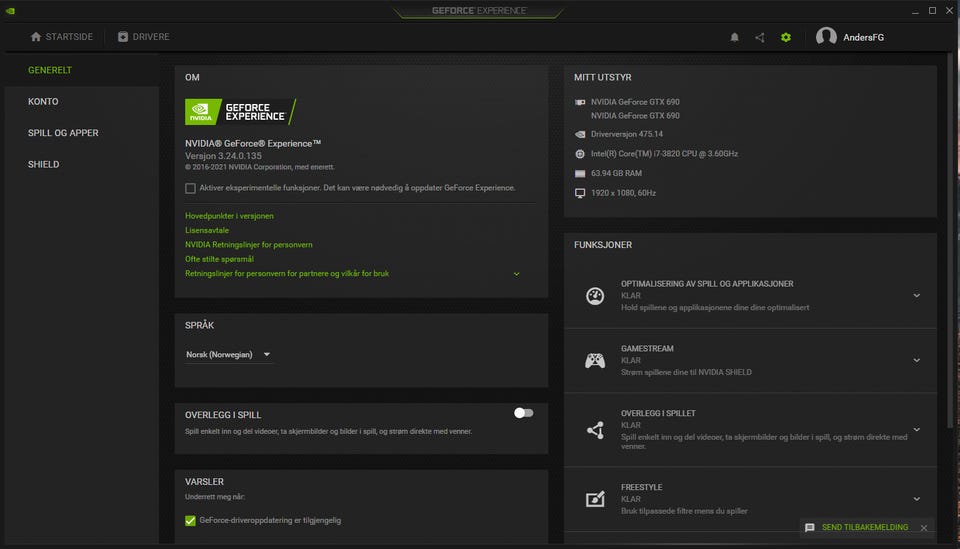The height and width of the screenshot is (549, 960).
Task: Uncheck GeForce-driveroppdatering notification checkbox
Action: 190,520
